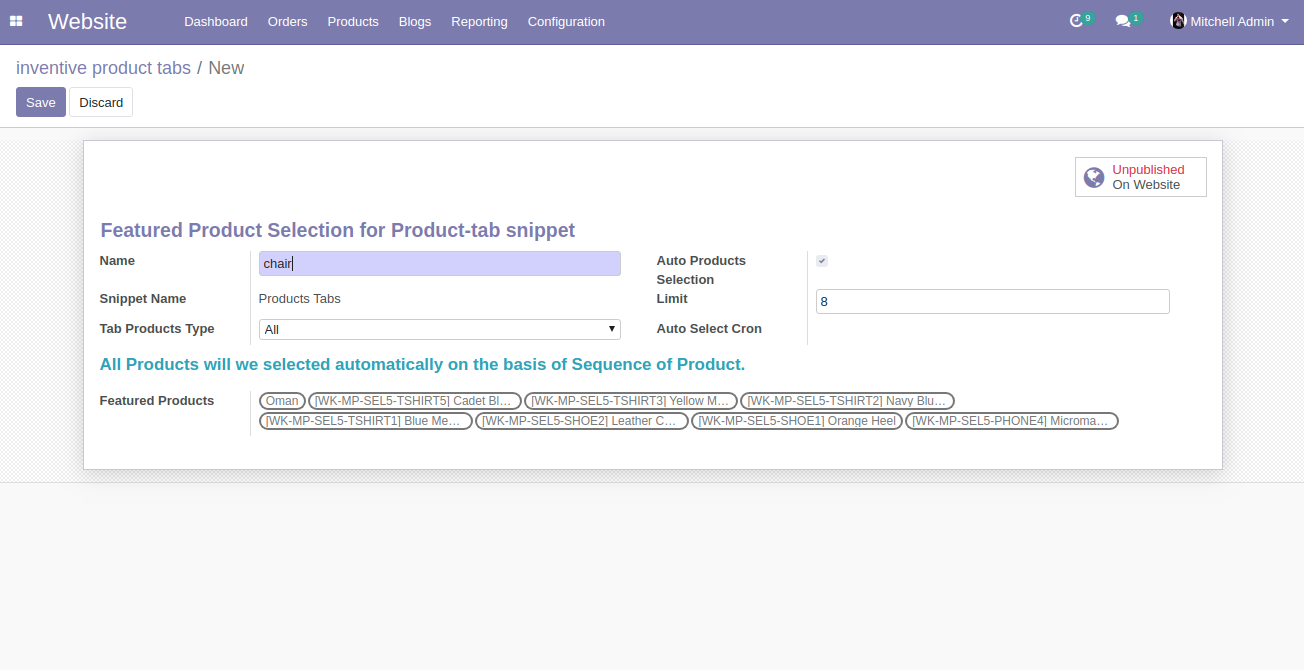The width and height of the screenshot is (1304, 670).
Task: Select the Oman featured product tag
Action: point(282,401)
